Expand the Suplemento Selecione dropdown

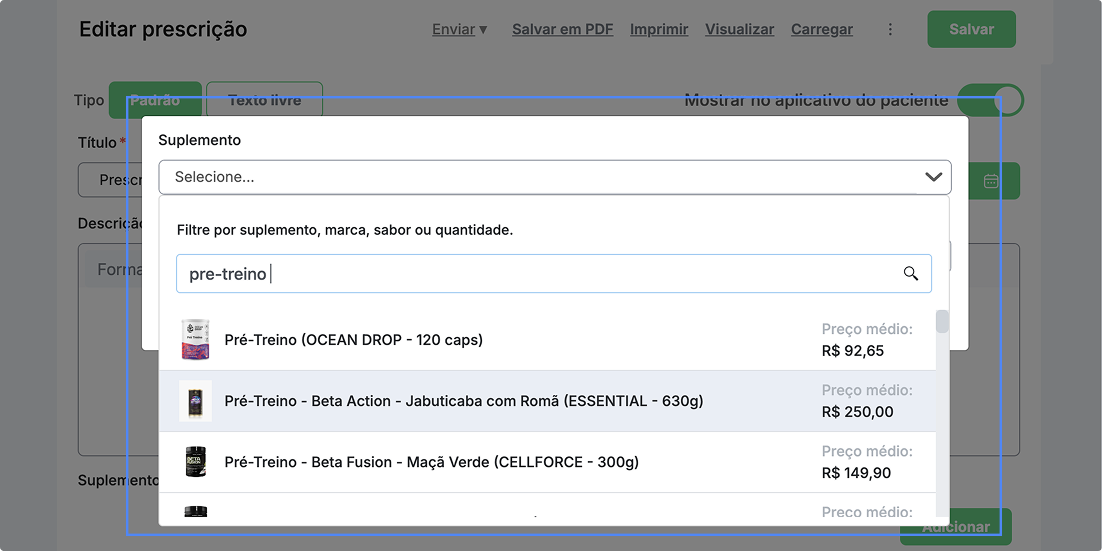540,177
